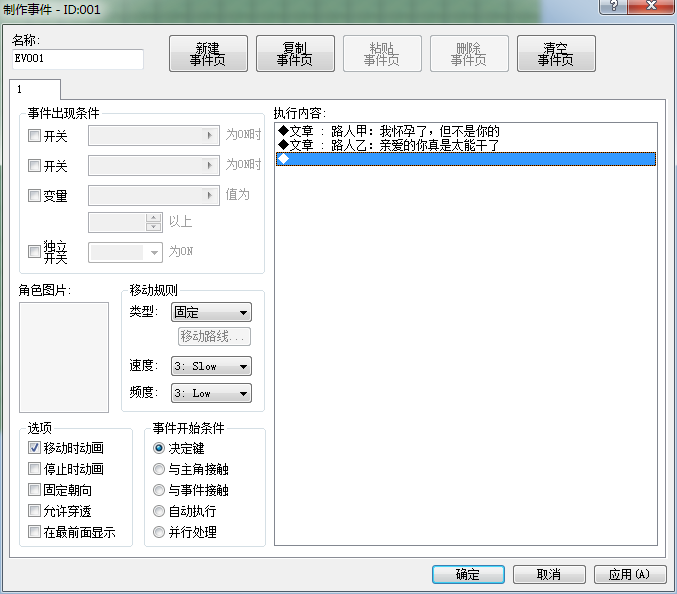Close the 制作事件 dialog window
This screenshot has height=594, width=677.
pyautogui.click(x=651, y=6)
